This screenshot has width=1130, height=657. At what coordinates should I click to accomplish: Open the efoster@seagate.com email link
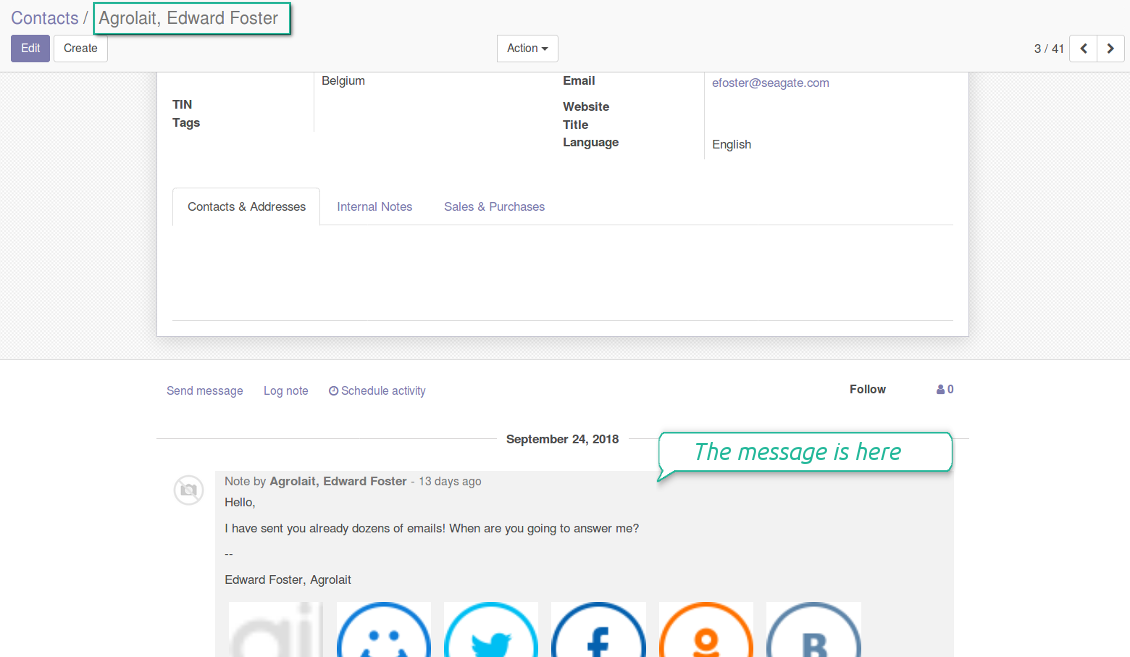pyautogui.click(x=770, y=83)
